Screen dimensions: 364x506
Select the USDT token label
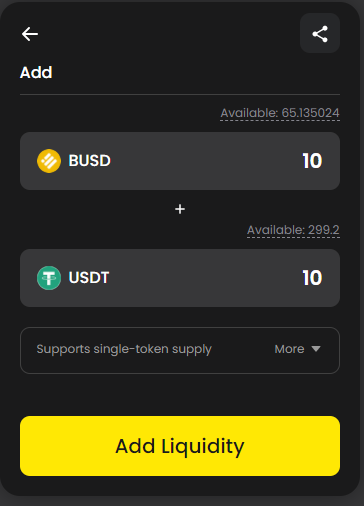(x=89, y=278)
